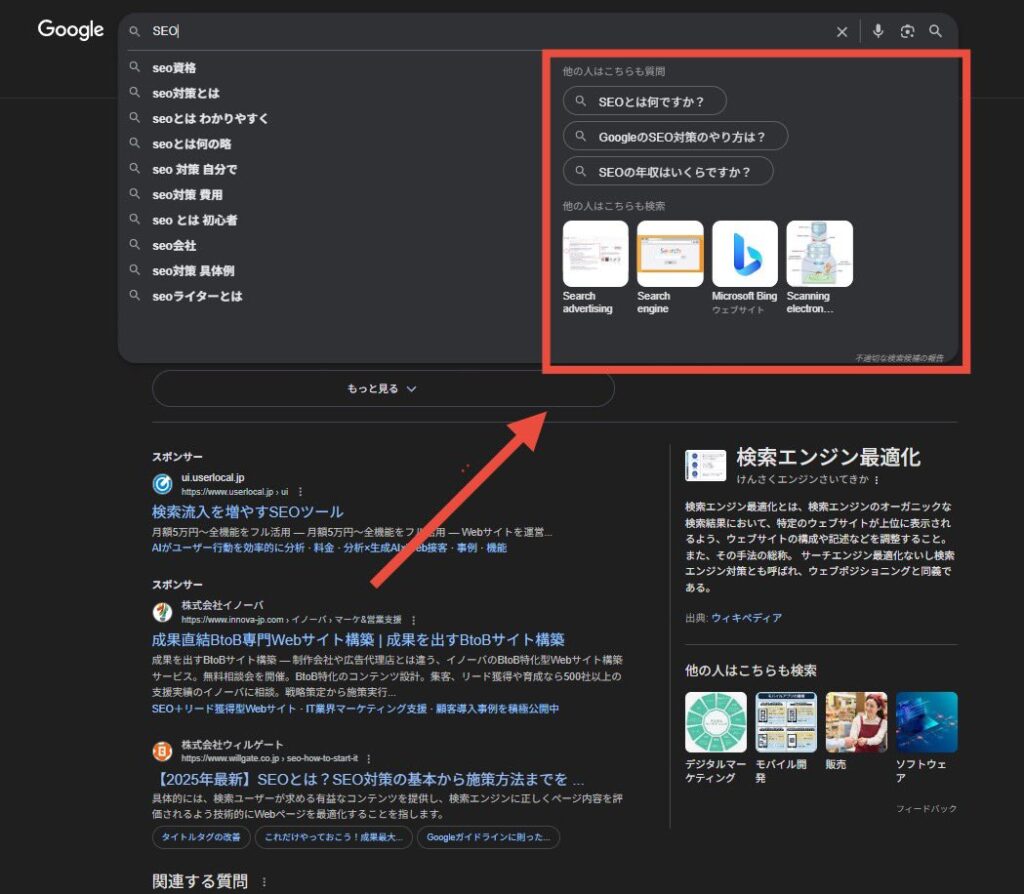Choose the seo会社 suggestion
This screenshot has width=1024, height=894.
(x=174, y=245)
